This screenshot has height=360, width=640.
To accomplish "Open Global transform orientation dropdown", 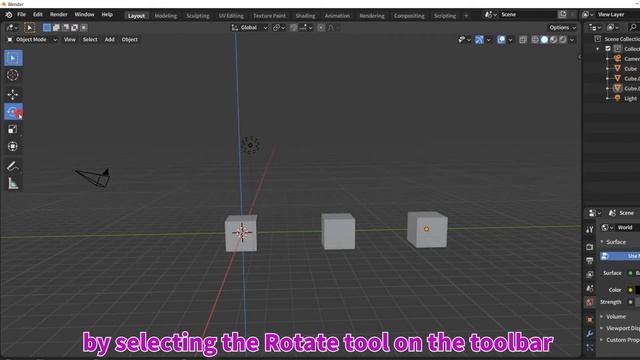I will (x=249, y=27).
